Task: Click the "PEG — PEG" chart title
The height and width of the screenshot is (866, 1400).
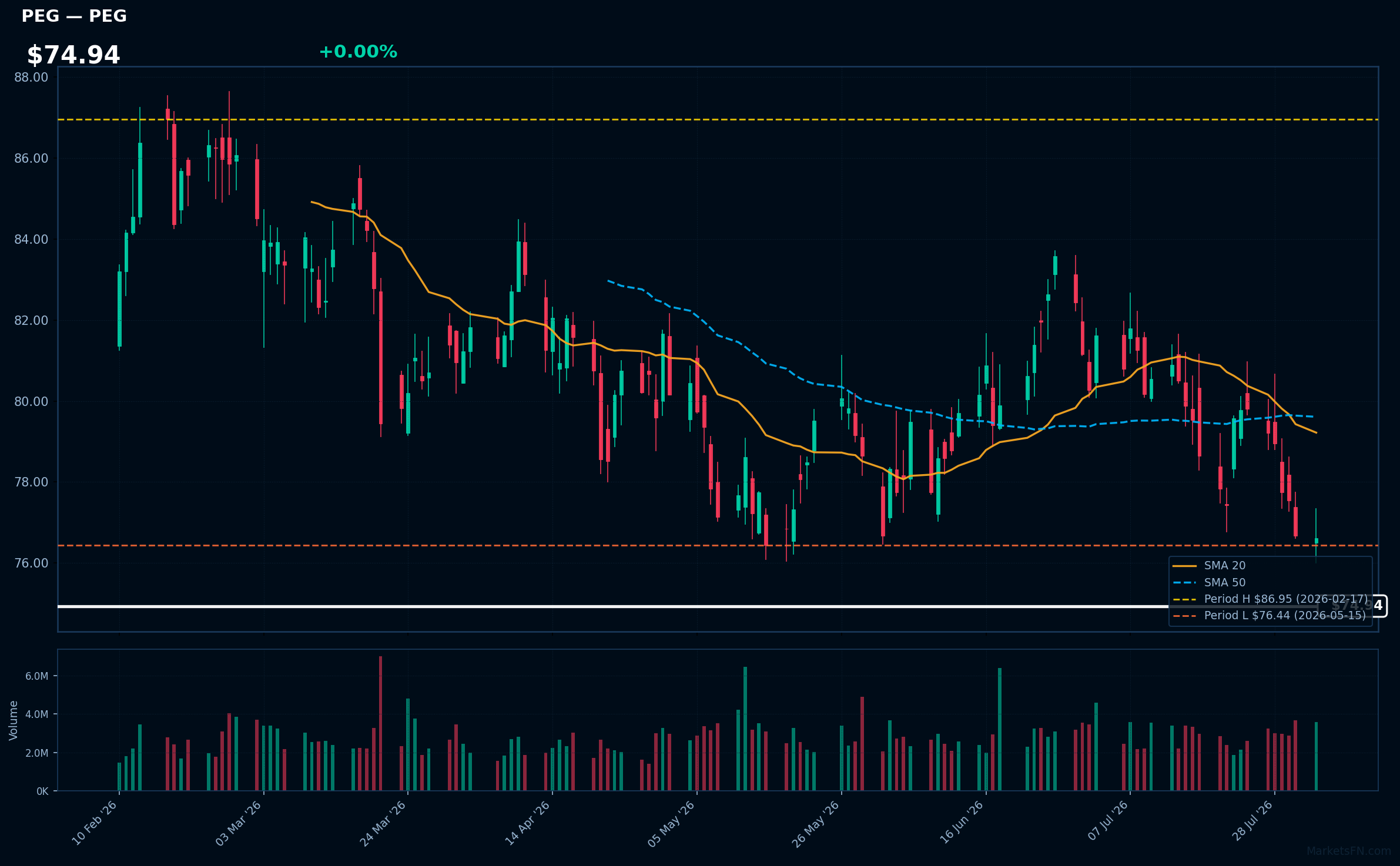Action: (74, 16)
